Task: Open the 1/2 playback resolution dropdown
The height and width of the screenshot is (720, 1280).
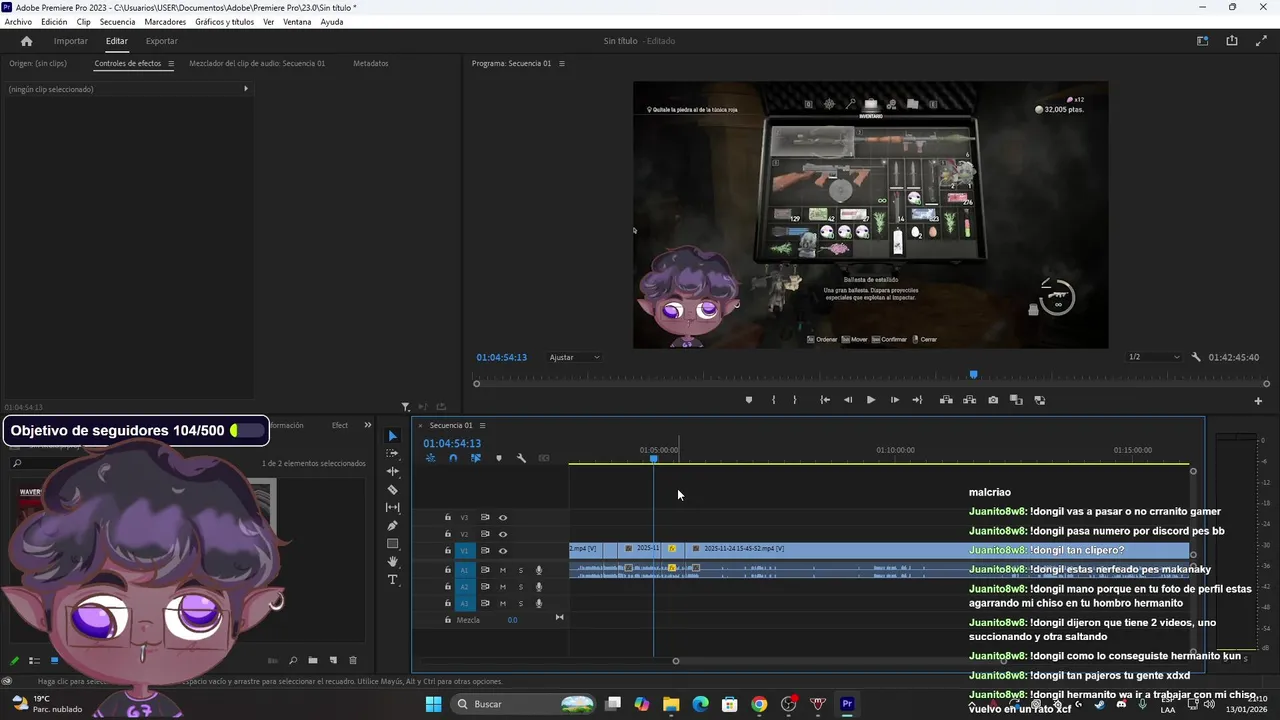Action: pyautogui.click(x=1154, y=357)
